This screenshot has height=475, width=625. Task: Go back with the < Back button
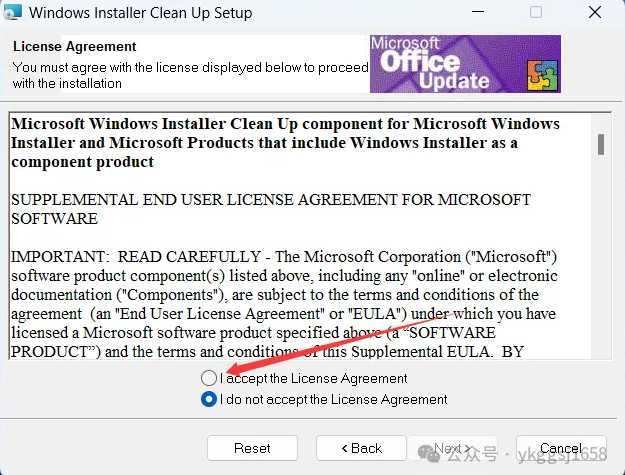click(362, 448)
